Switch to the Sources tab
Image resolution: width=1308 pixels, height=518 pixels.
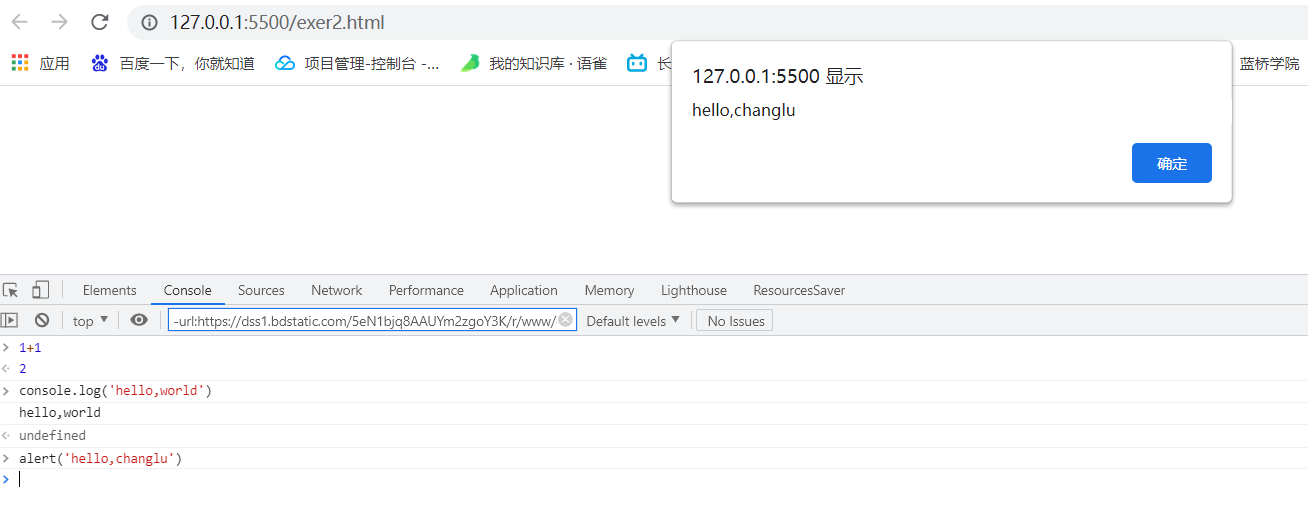pyautogui.click(x=261, y=290)
